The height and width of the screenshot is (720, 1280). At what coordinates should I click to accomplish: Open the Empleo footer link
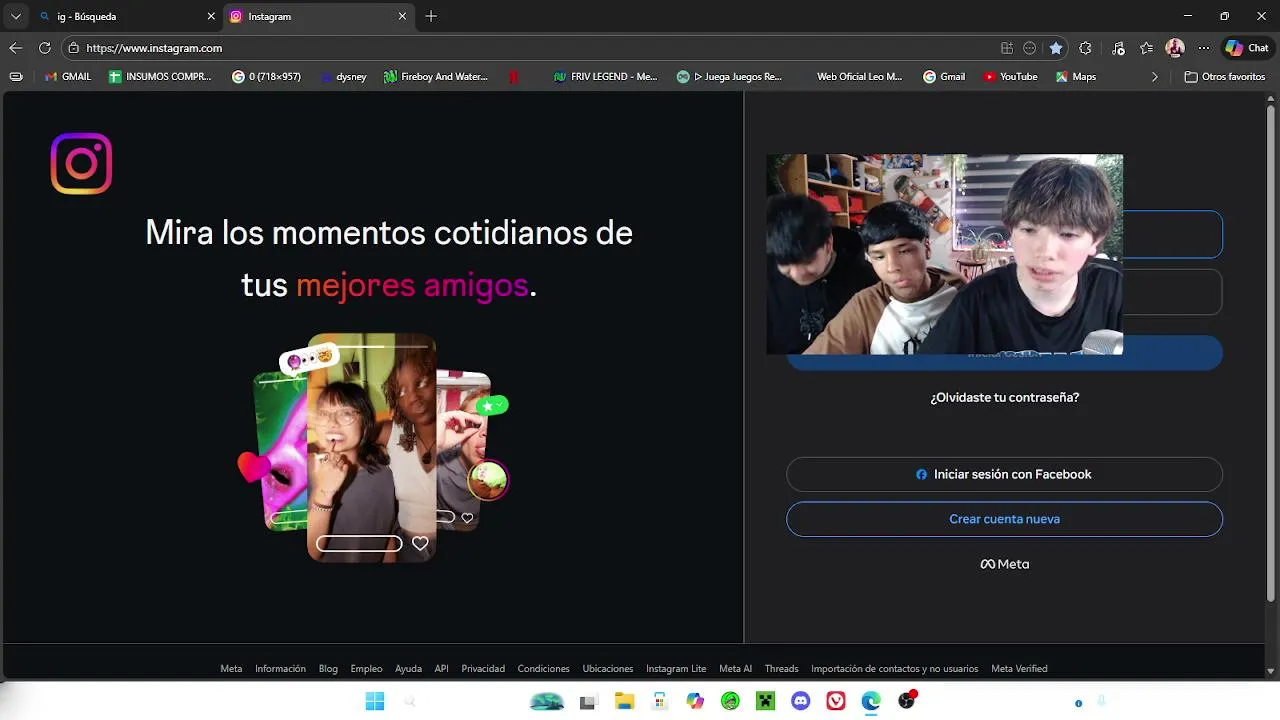[366, 669]
